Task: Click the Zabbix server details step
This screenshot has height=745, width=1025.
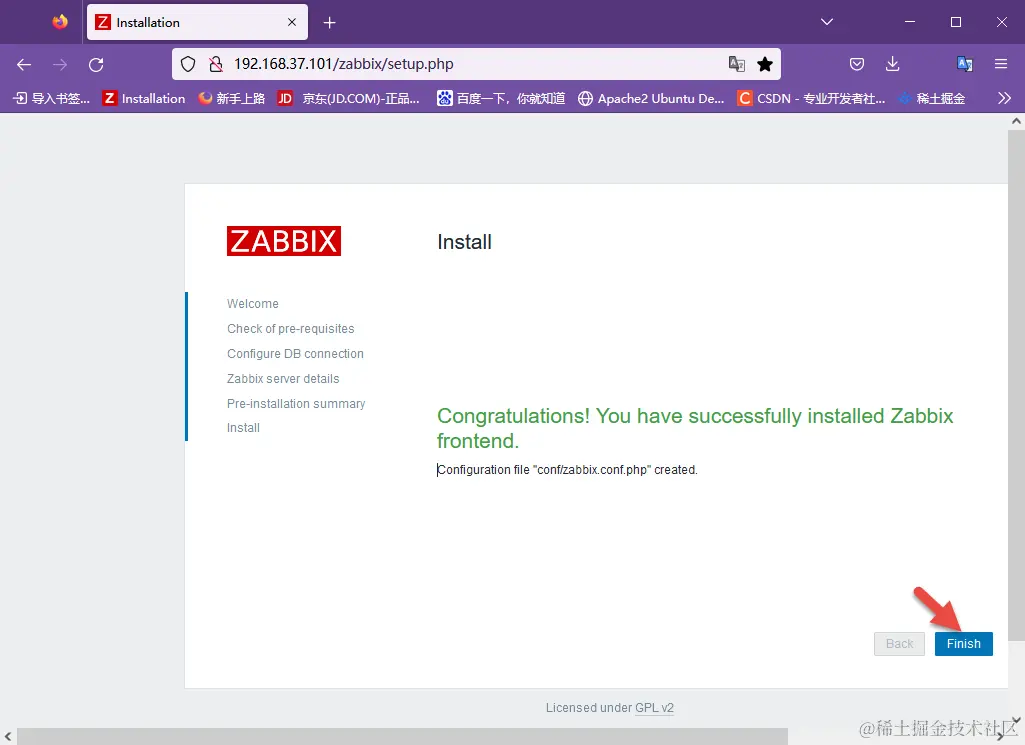Action: click(283, 379)
